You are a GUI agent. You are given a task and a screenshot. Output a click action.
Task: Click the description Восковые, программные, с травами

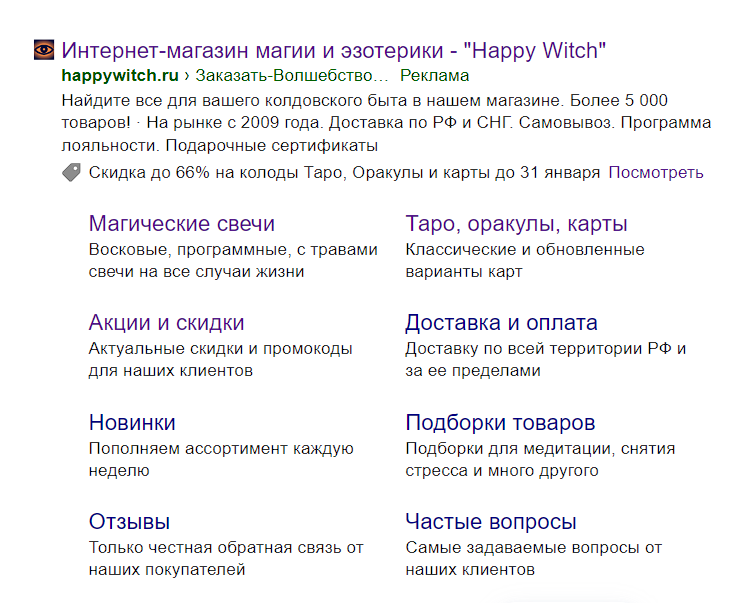[x=233, y=261]
